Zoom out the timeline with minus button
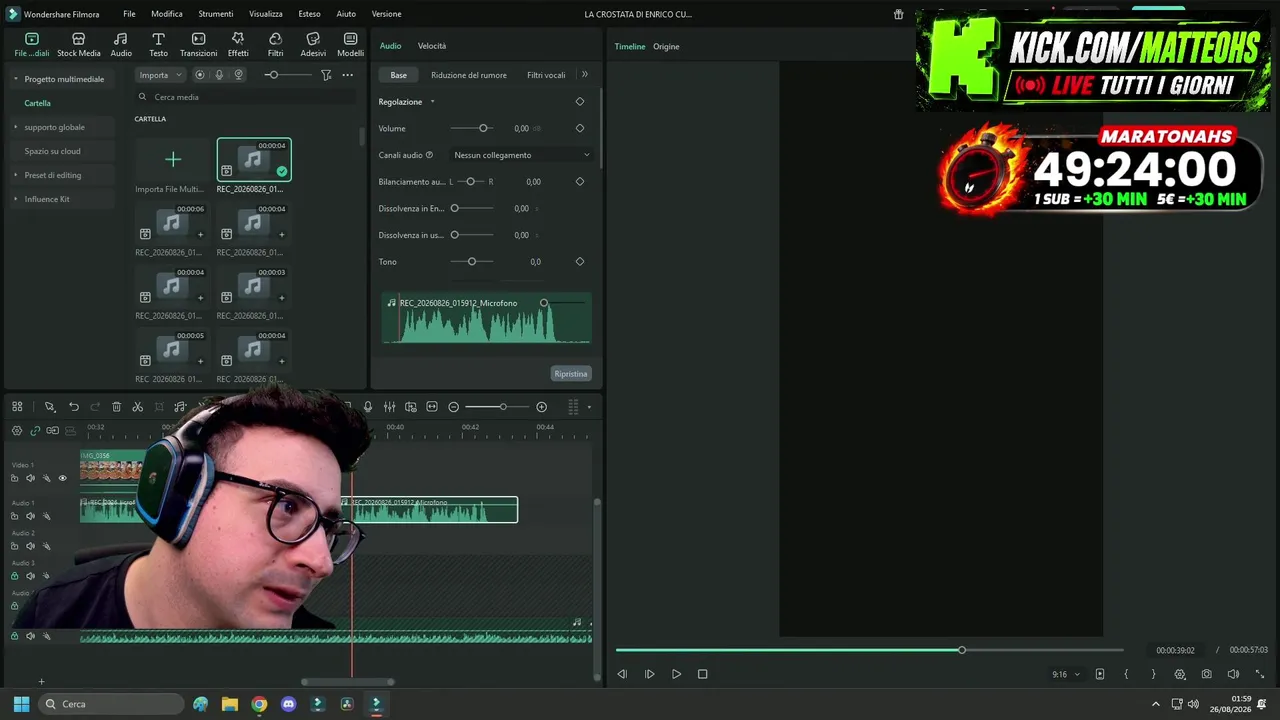 click(x=453, y=407)
